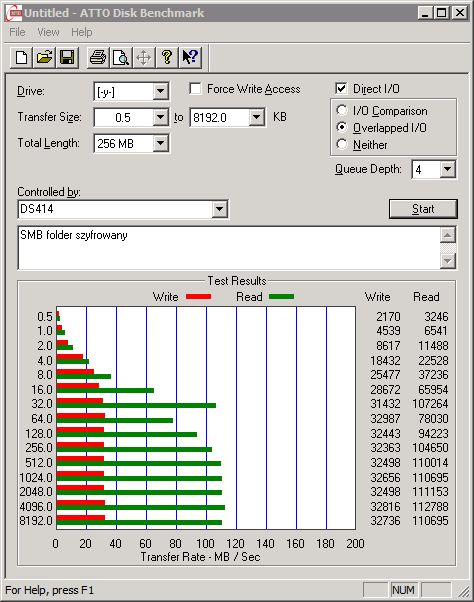Open a saved benchmark file icon

[x=45, y=58]
